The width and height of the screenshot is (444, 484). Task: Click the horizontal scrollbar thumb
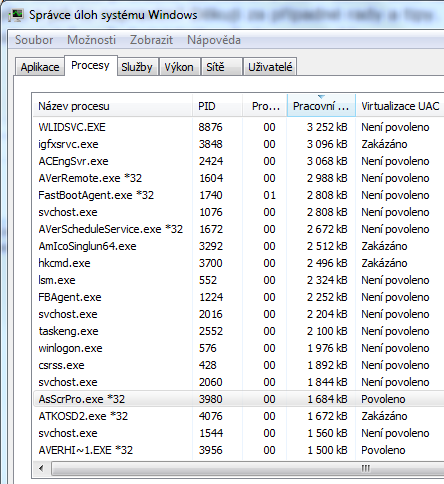click(x=248, y=468)
